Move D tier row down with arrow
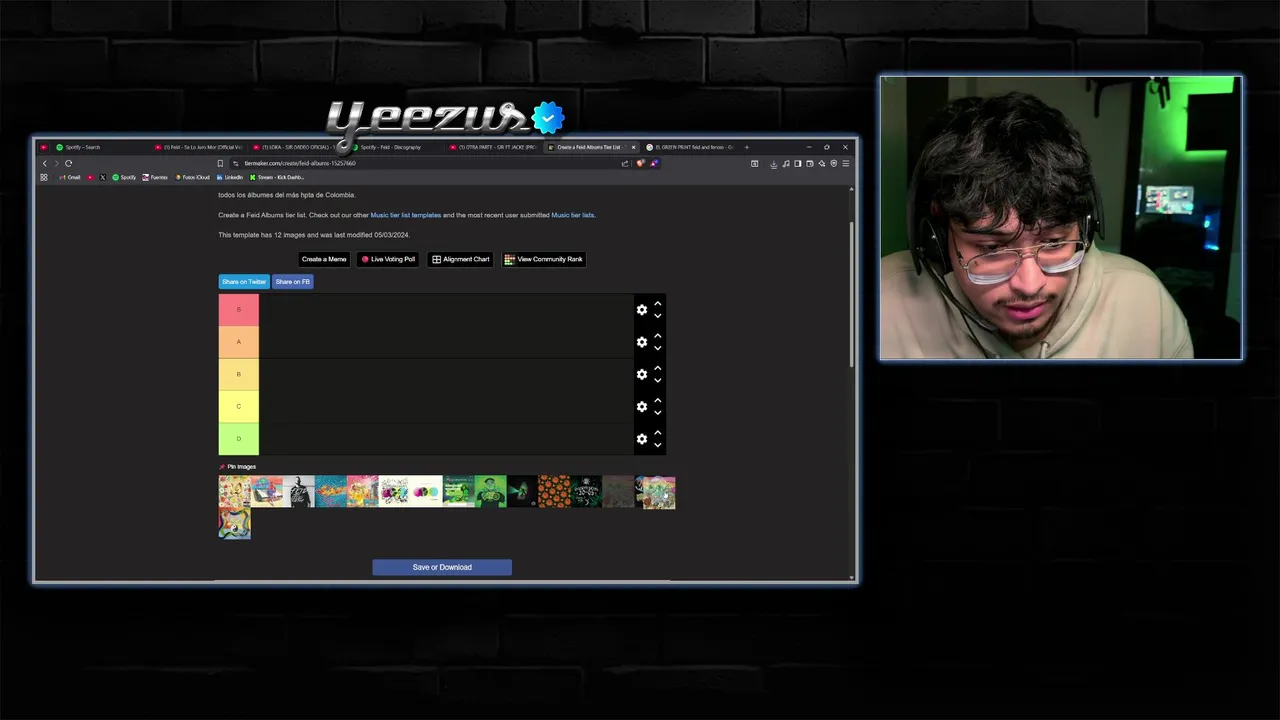 (x=657, y=445)
